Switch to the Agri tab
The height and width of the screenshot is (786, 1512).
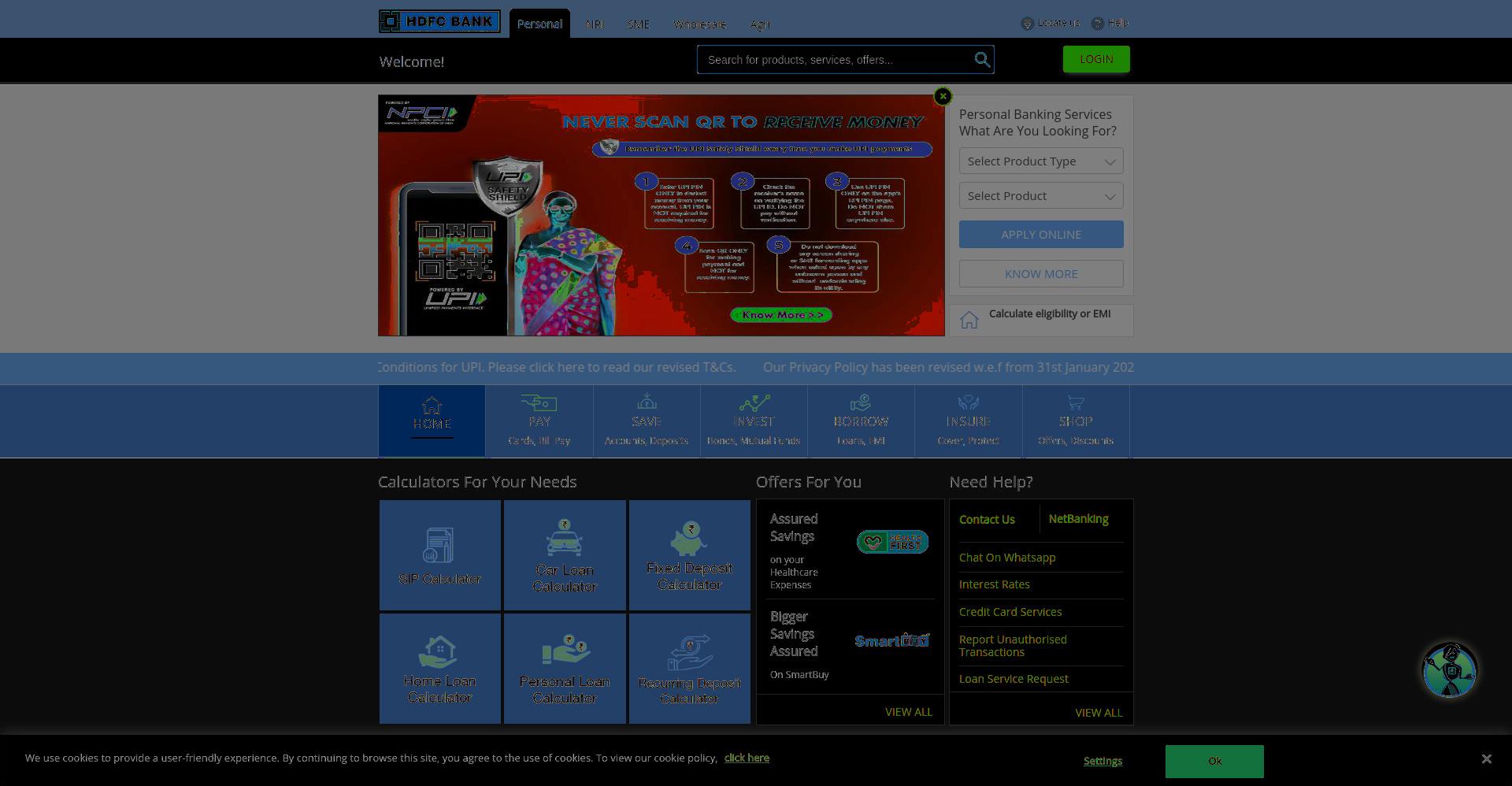tap(760, 24)
